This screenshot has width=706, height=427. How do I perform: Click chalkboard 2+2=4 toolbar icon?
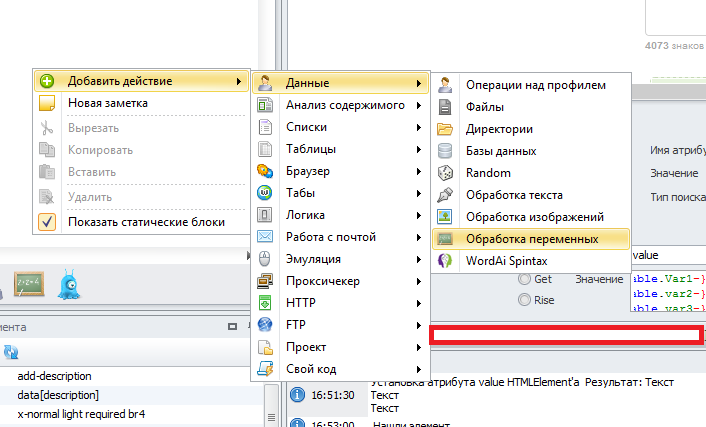tap(29, 284)
